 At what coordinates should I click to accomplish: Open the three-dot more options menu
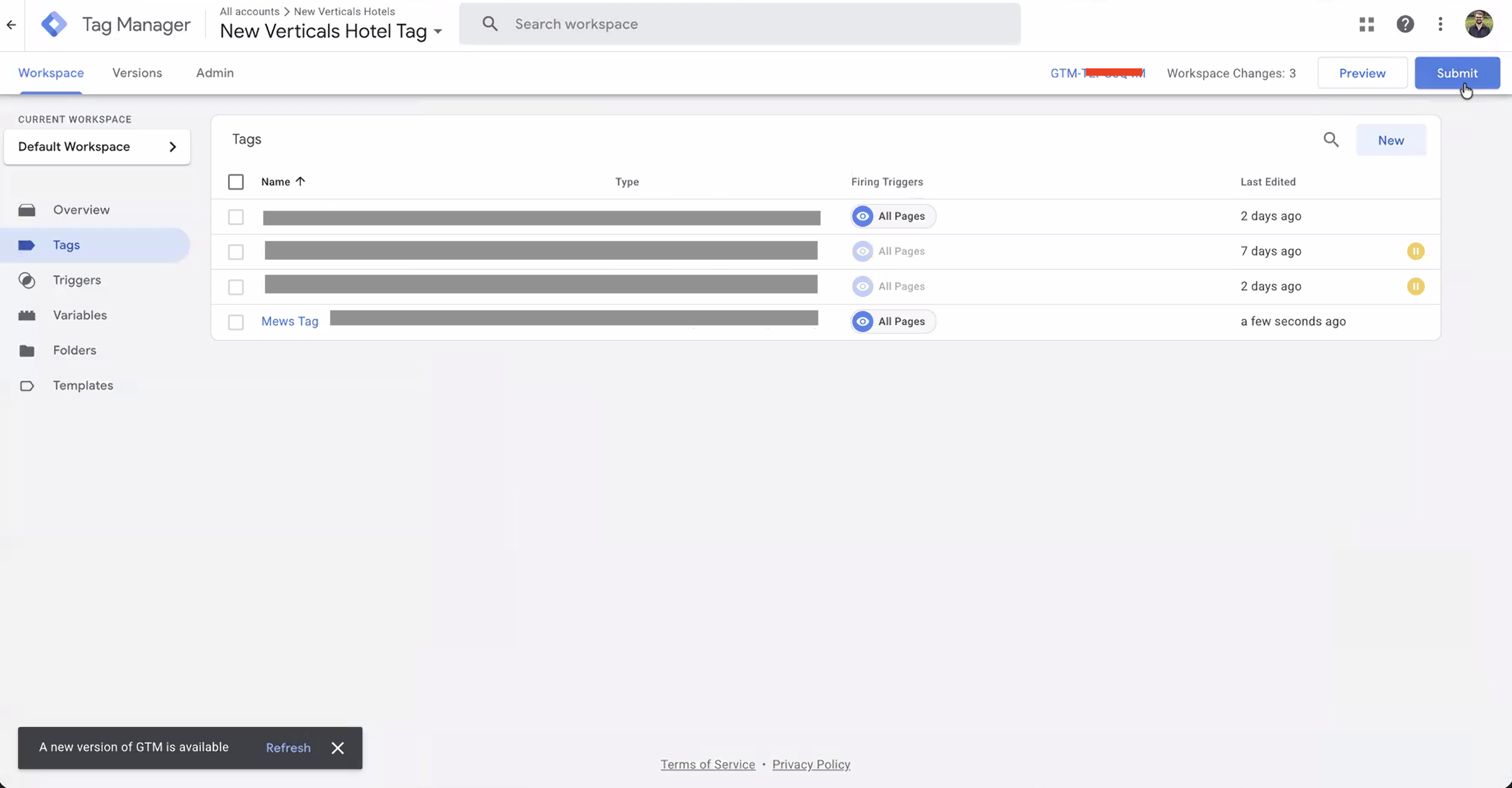[1440, 24]
